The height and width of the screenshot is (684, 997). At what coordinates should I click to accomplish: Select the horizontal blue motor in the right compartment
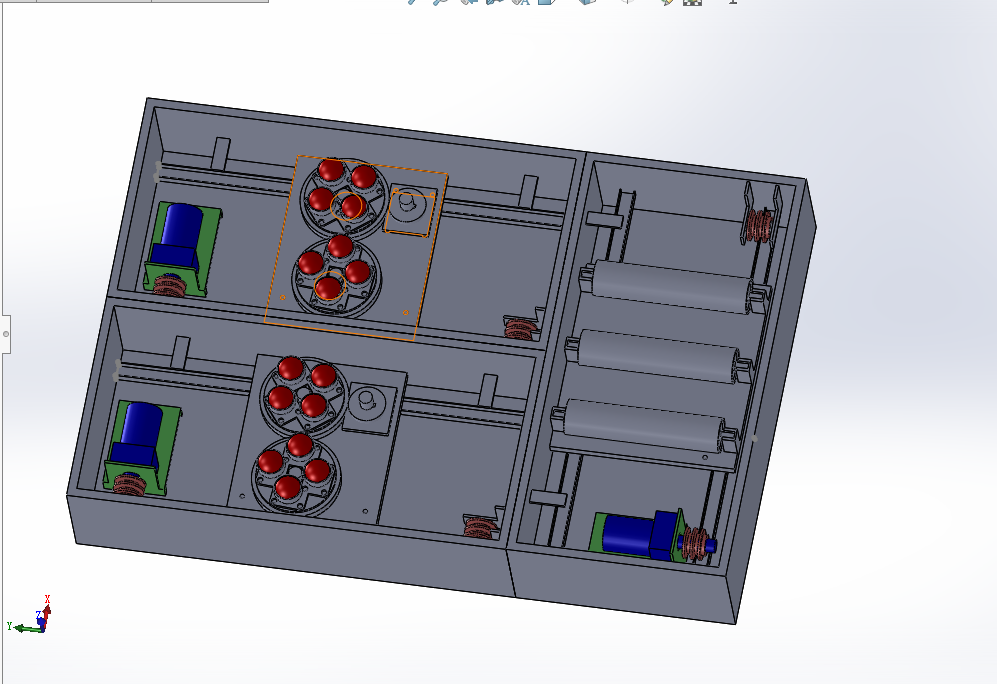(642, 533)
